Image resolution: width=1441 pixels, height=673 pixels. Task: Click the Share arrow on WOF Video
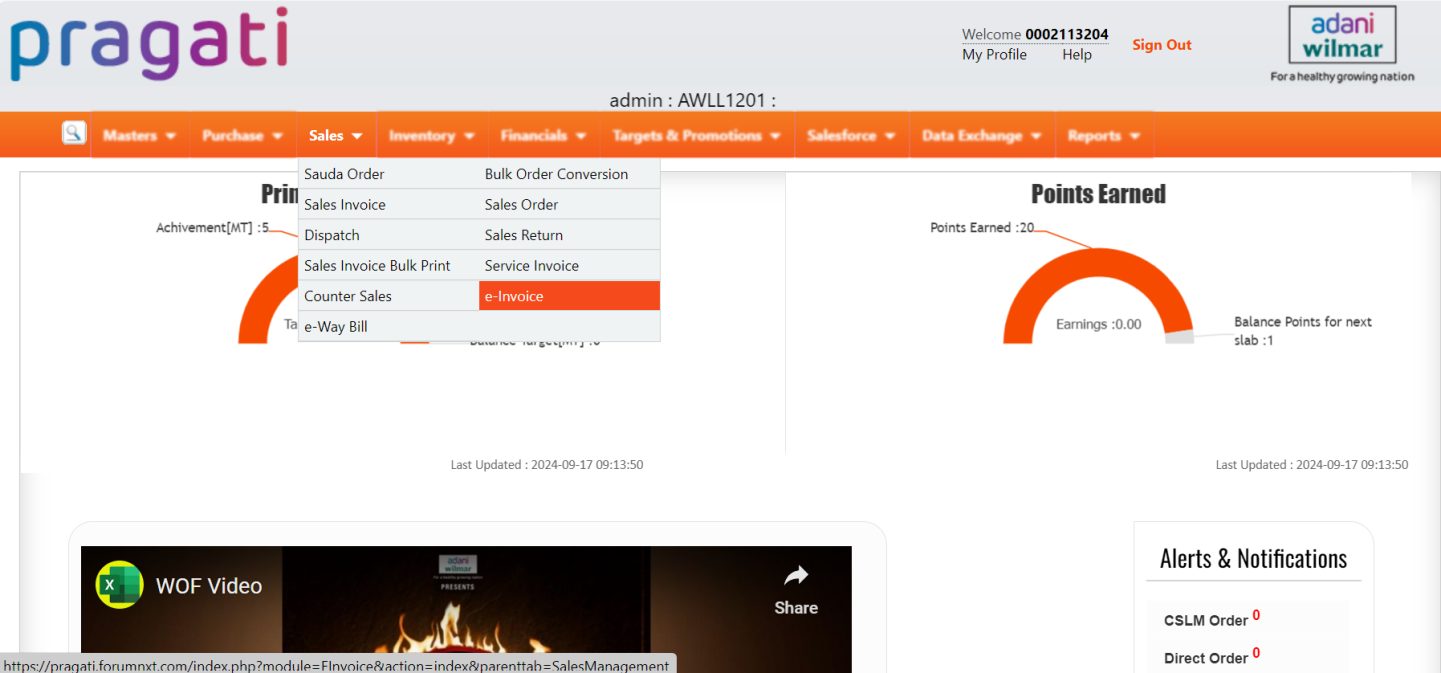pos(796,589)
